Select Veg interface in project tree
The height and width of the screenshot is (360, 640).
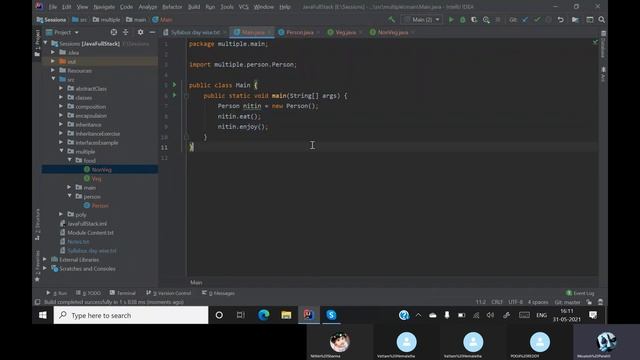pyautogui.click(x=97, y=178)
